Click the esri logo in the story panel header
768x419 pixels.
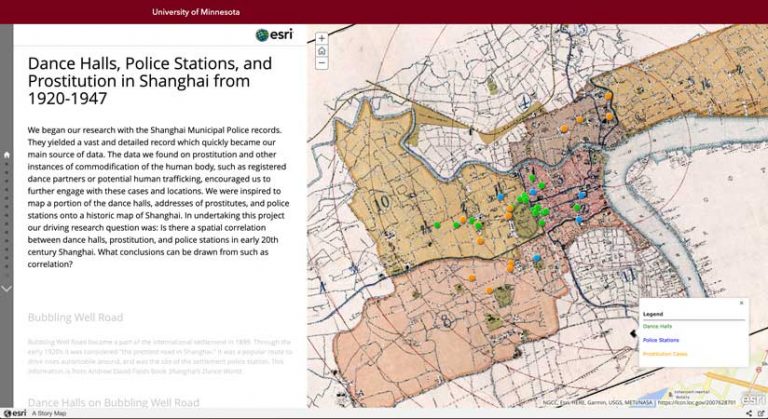(x=274, y=35)
